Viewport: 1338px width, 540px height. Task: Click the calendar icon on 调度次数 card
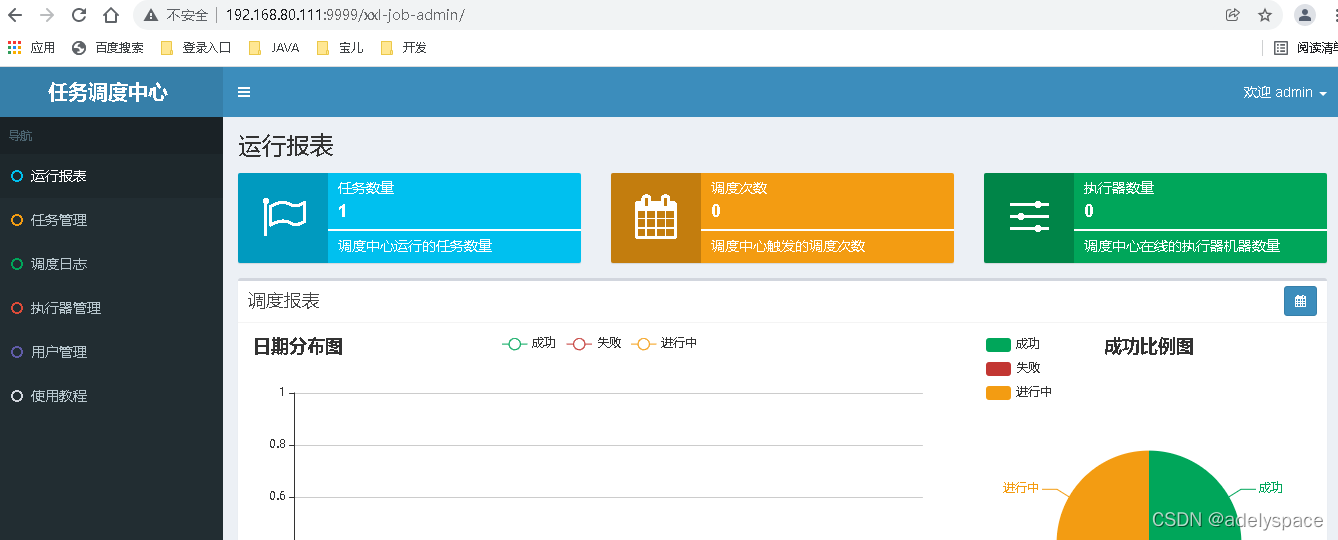coord(656,217)
